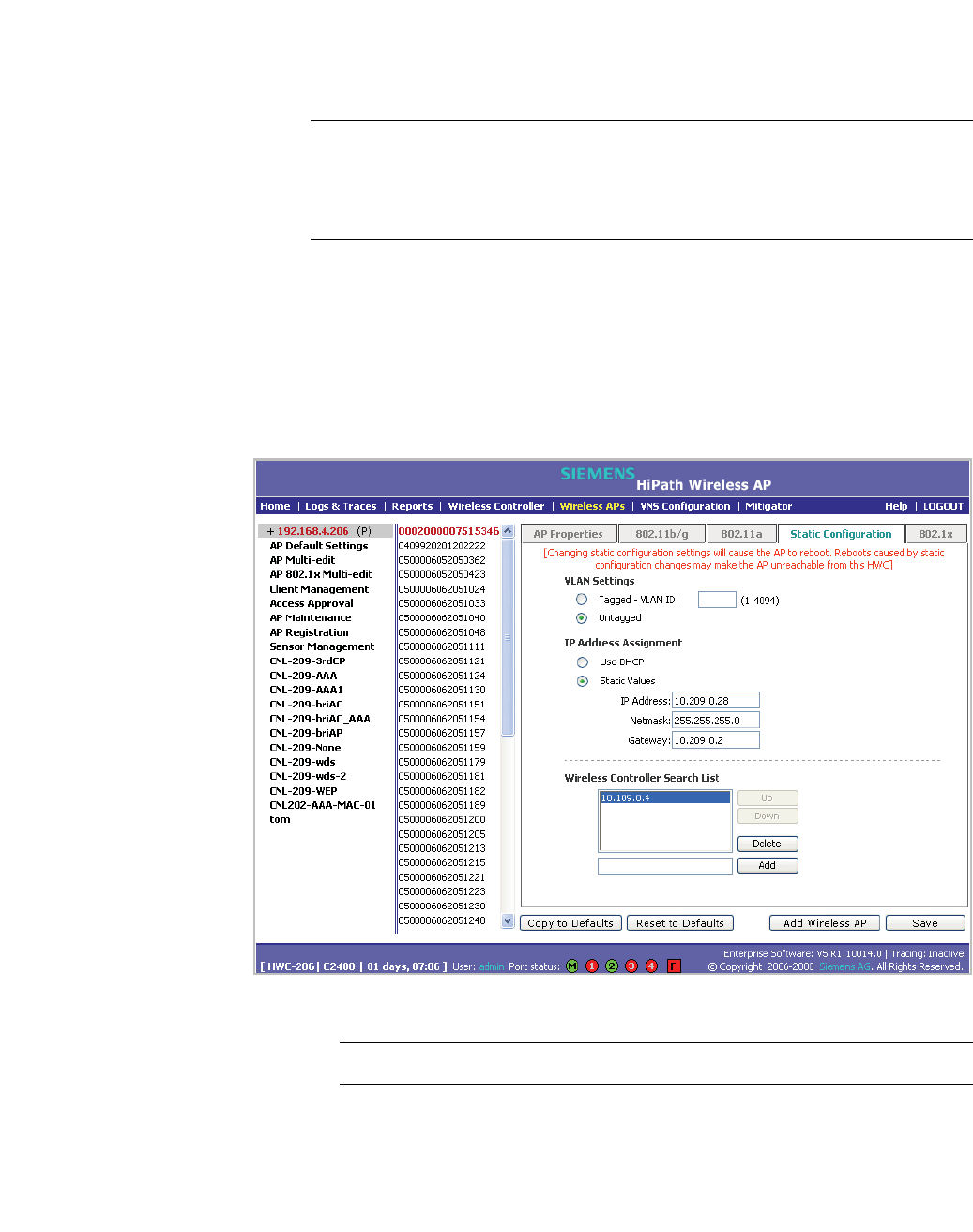Select CNL-209-WEP in the left list
The image size is (973, 1232).
click(303, 791)
